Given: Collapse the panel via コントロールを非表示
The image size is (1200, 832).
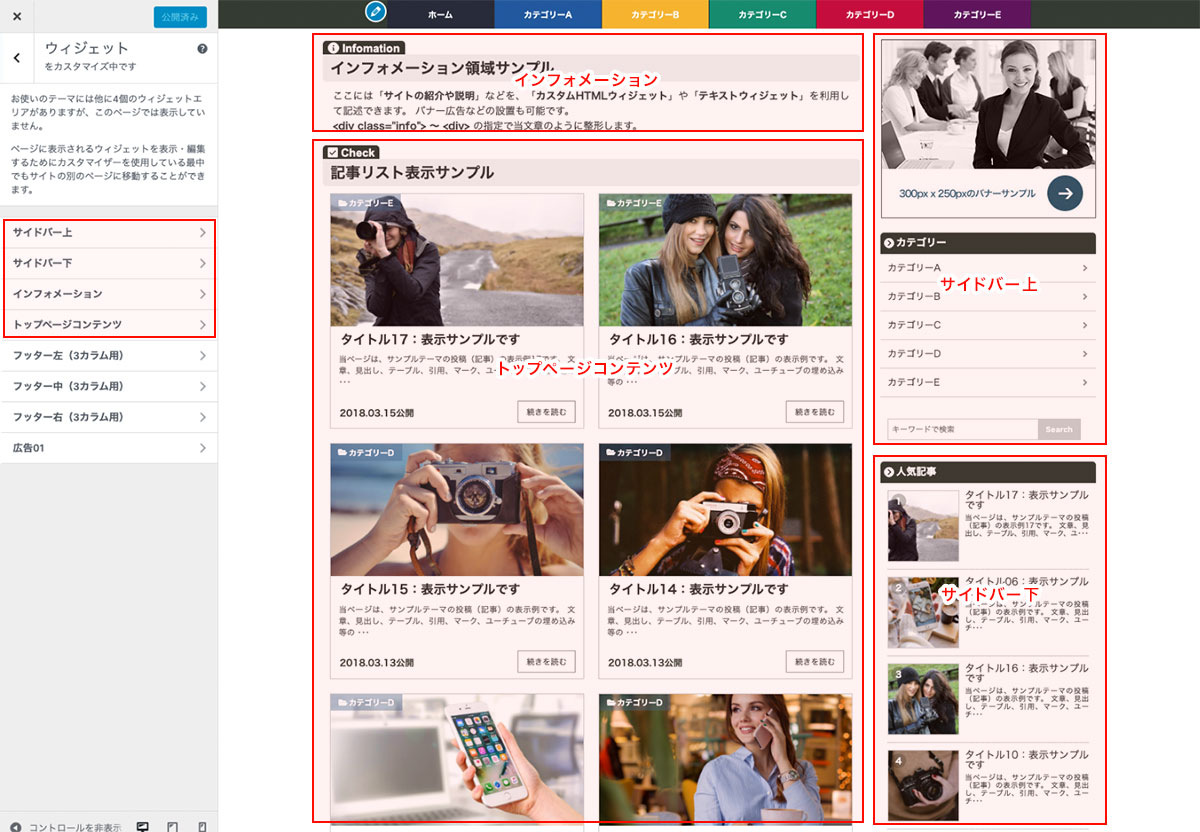Looking at the screenshot, I should point(65,826).
